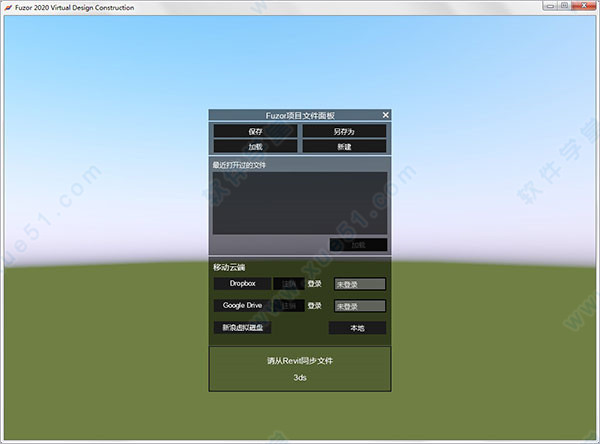The width and height of the screenshot is (600, 444).
Task: Click the 最近打开过的文件 label
Action: (239, 165)
